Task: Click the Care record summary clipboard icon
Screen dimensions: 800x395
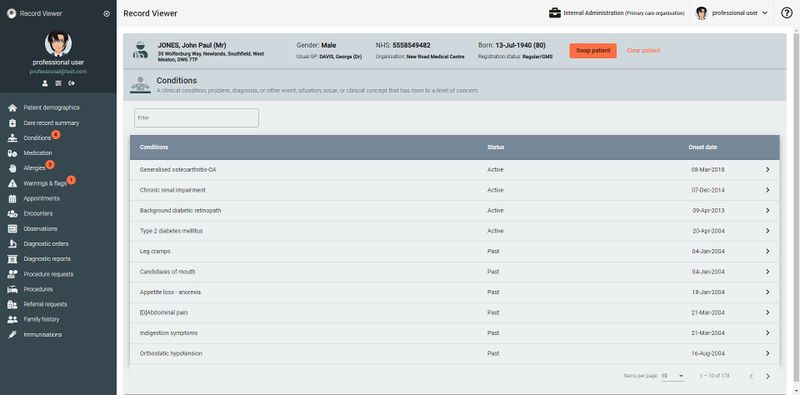Action: [x=13, y=123]
